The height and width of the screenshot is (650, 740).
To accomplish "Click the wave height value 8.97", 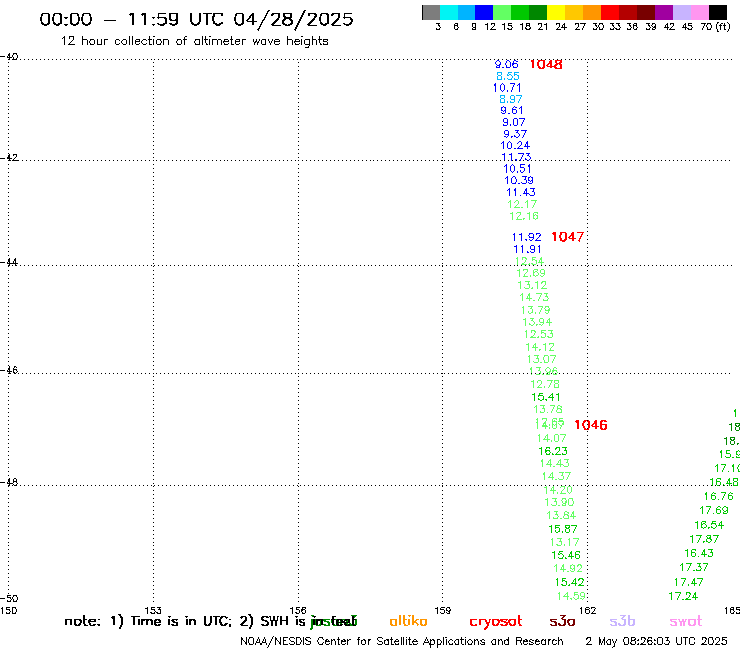I will pos(511,99).
